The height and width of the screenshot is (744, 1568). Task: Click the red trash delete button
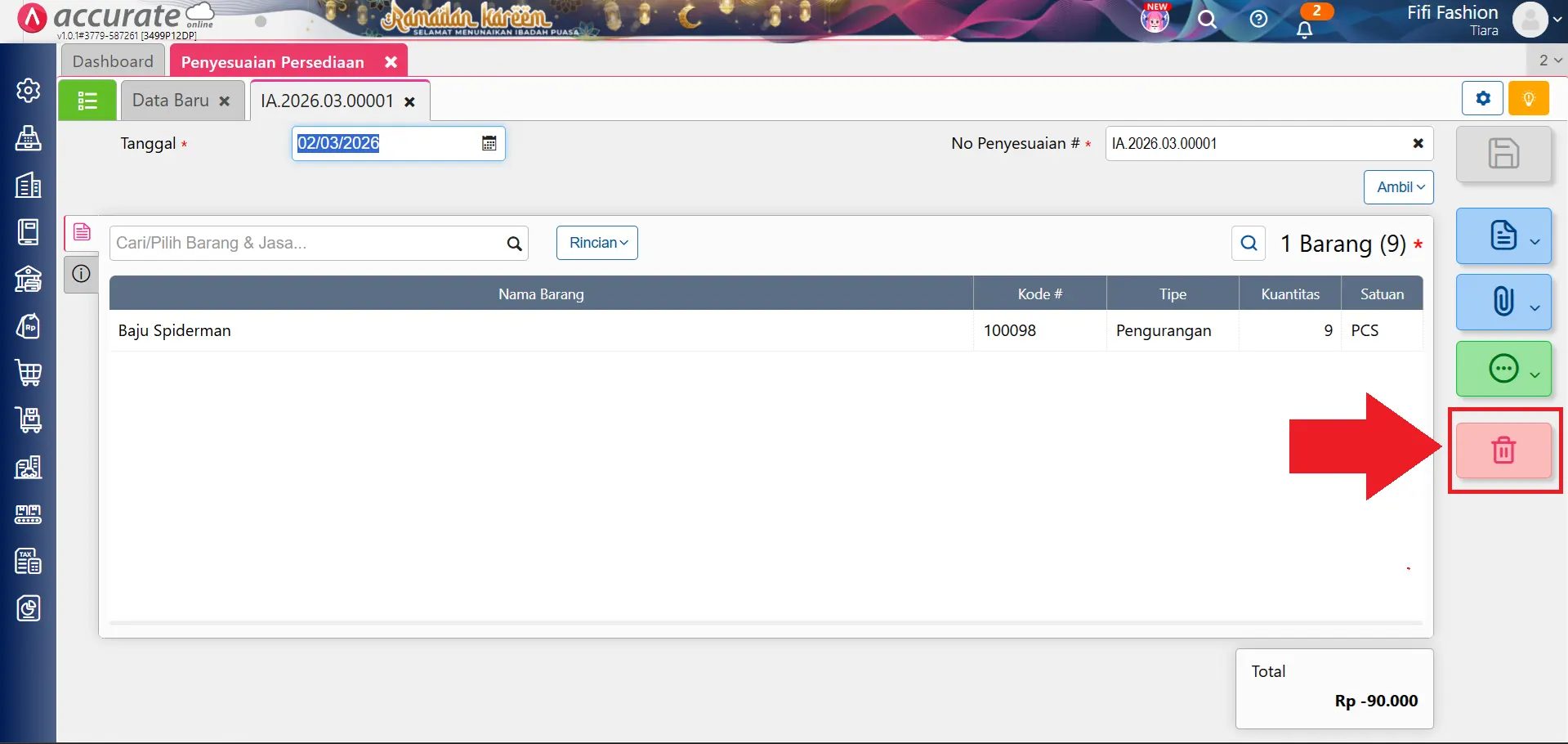(x=1503, y=450)
